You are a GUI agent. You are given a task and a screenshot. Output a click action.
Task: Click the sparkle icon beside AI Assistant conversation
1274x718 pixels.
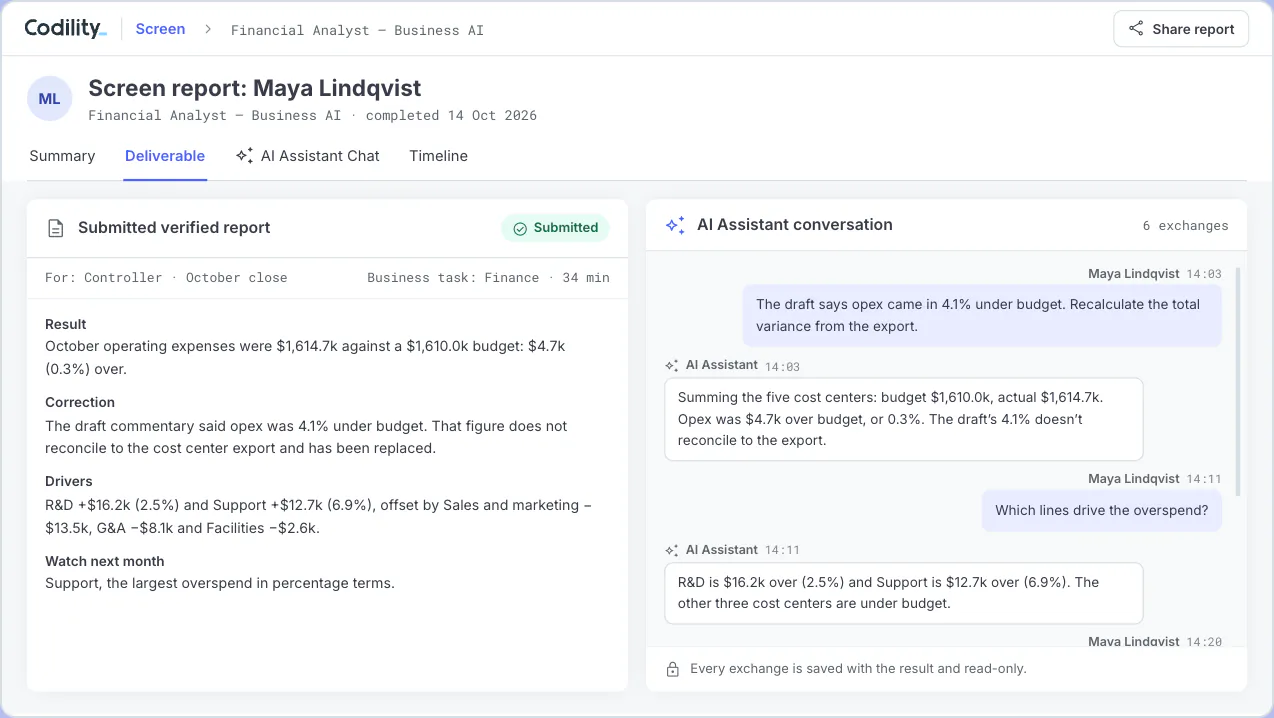(675, 225)
